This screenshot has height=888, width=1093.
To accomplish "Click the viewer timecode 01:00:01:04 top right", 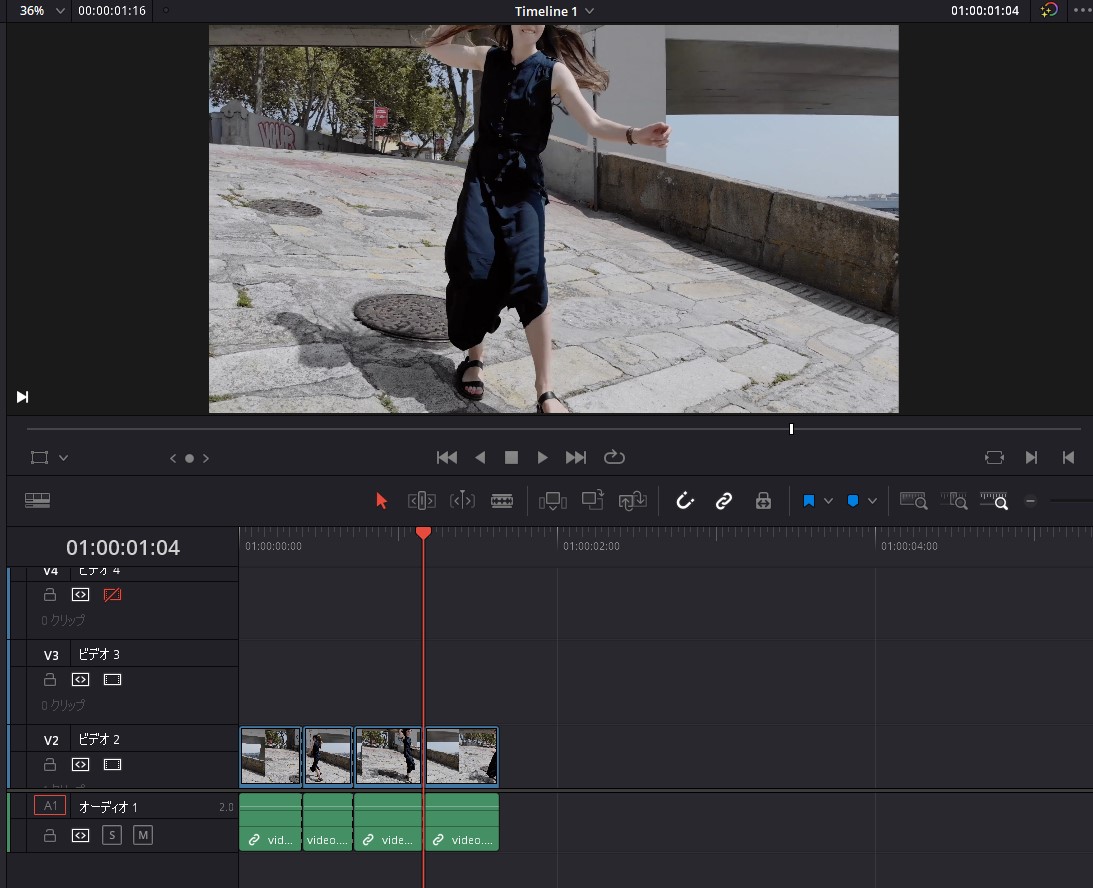I will (984, 10).
